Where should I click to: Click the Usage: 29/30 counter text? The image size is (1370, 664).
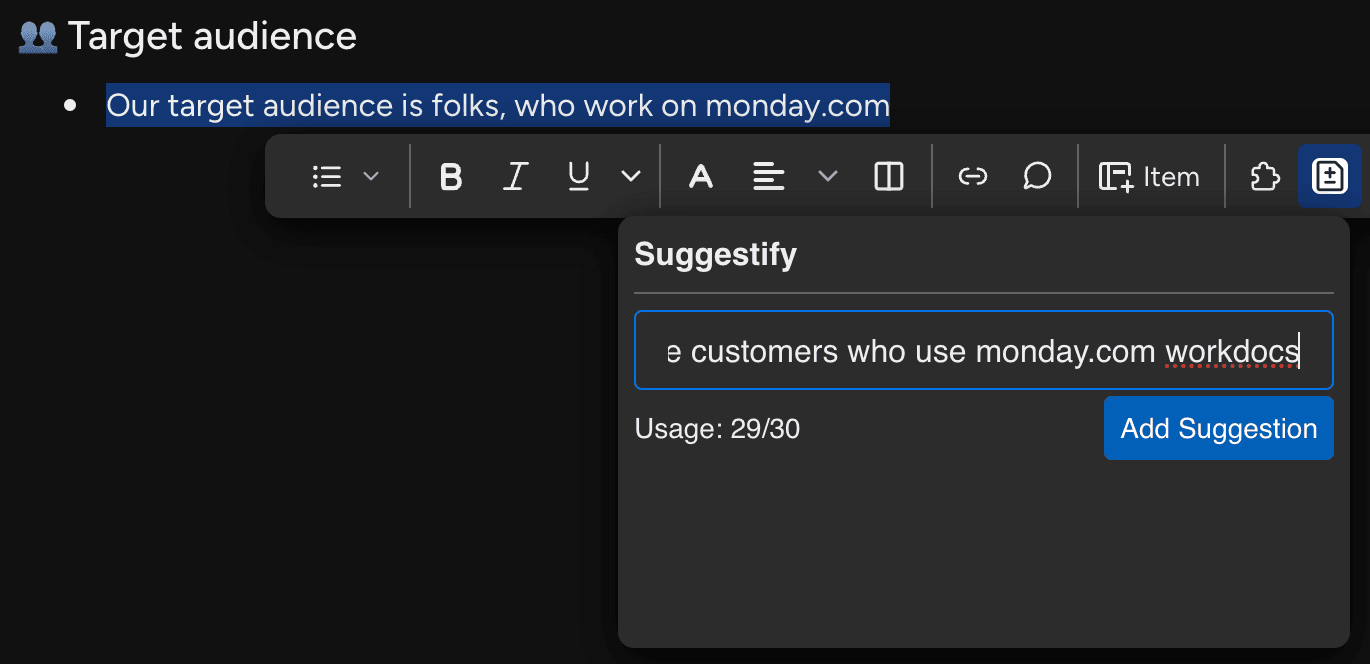click(717, 429)
